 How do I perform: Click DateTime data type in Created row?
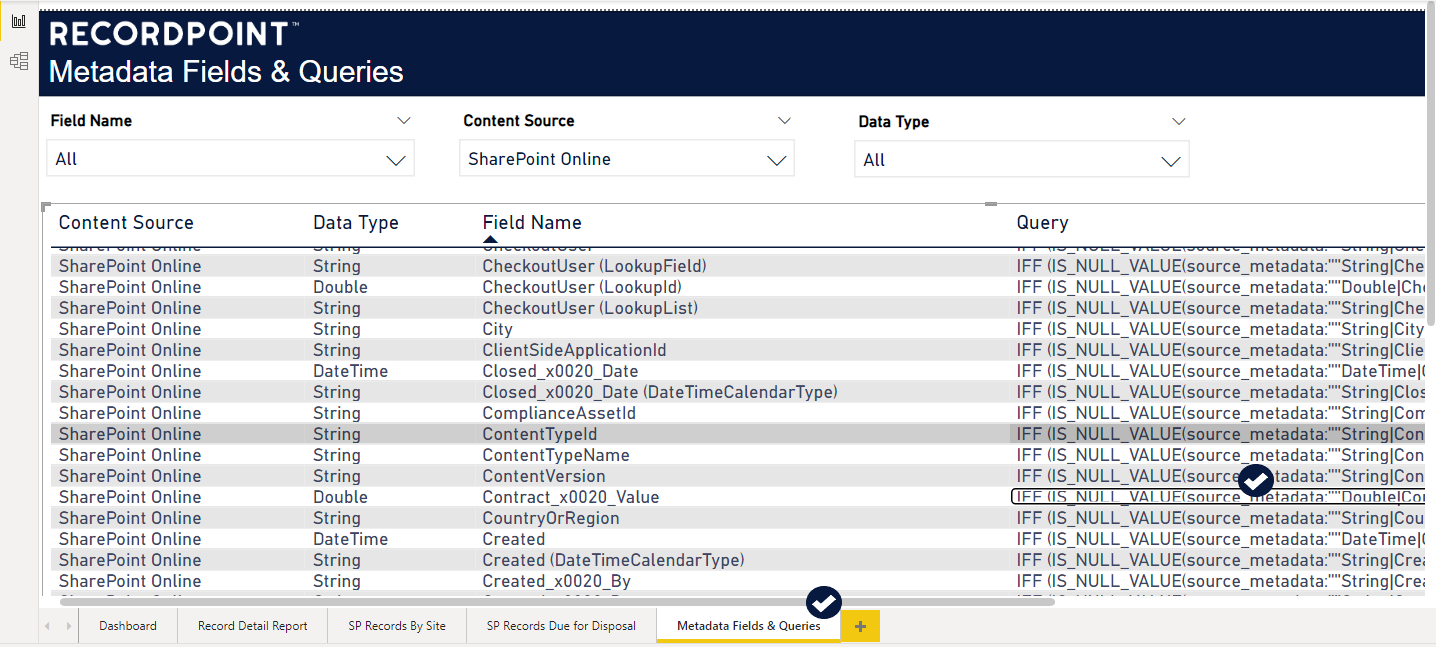[x=350, y=539]
